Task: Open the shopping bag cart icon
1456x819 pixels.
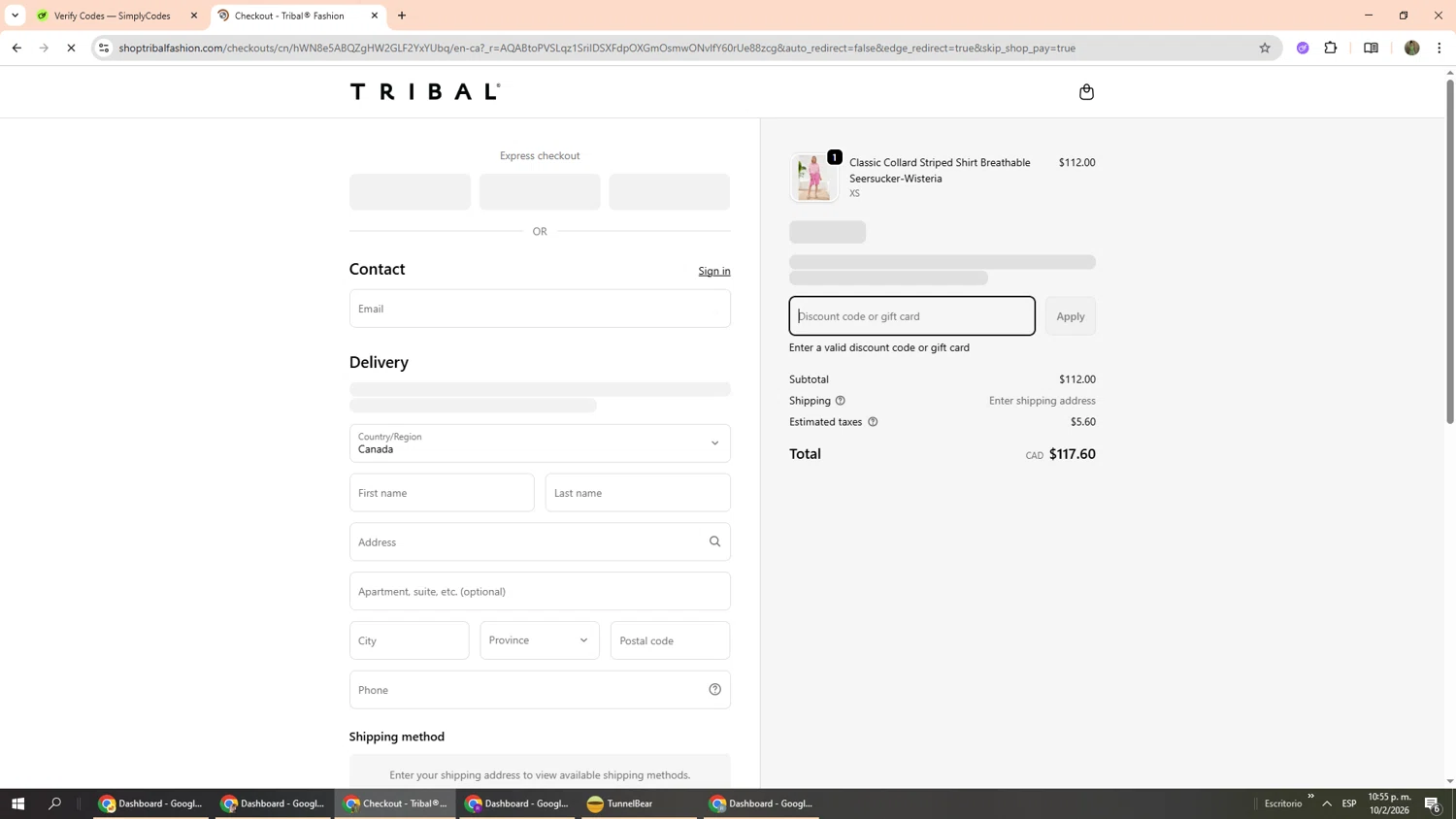Action: pyautogui.click(x=1086, y=92)
